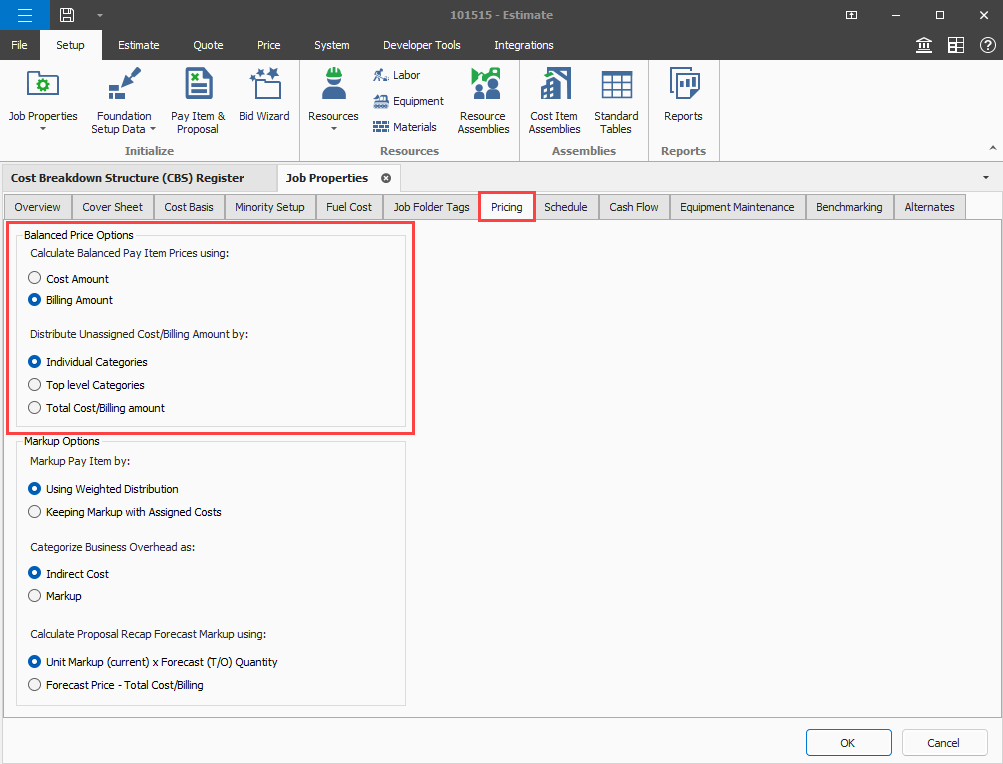This screenshot has height=764, width=1003.
Task: Open Cost Item Assemblies
Action: point(554,102)
